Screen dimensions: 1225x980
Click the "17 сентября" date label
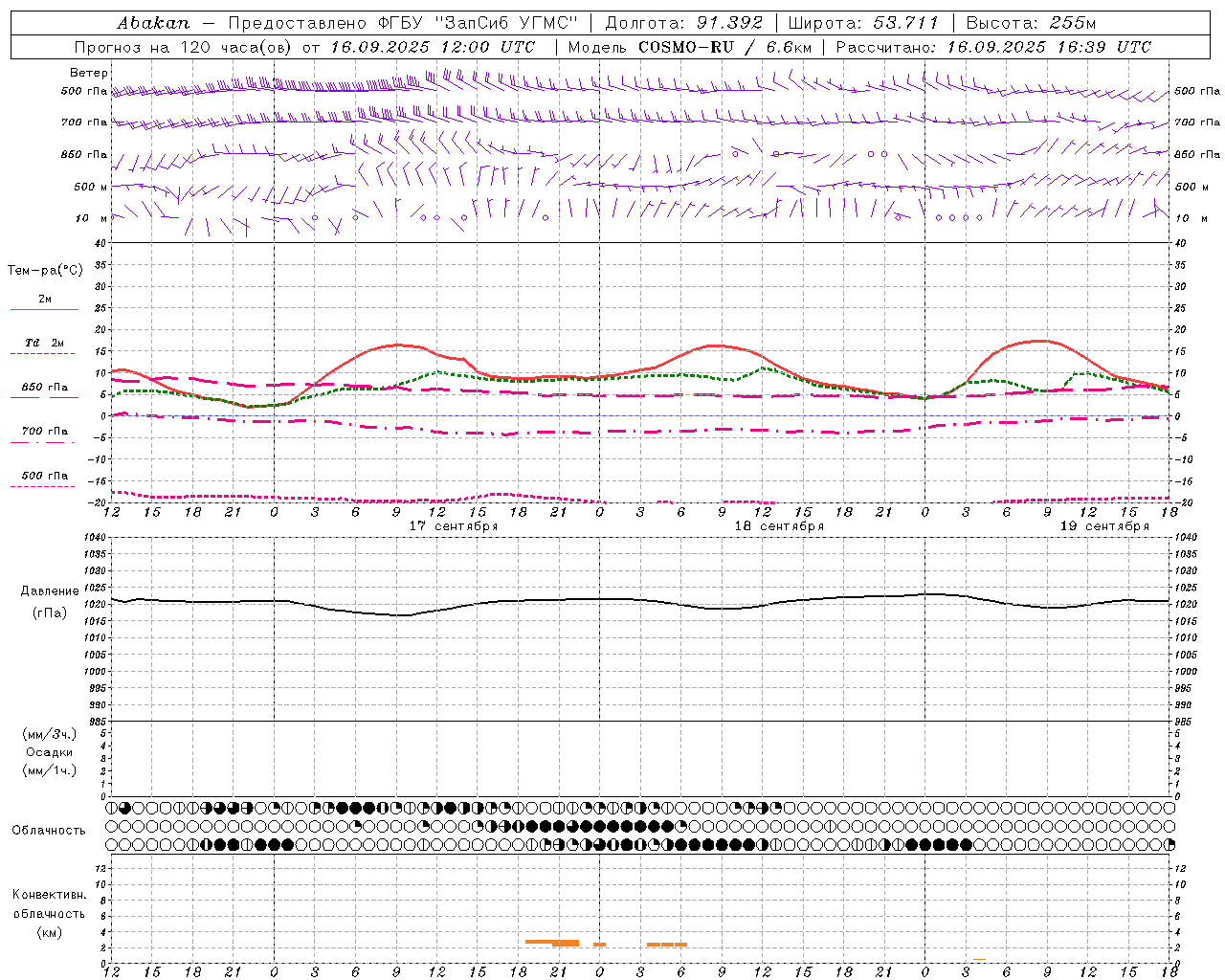[x=454, y=526]
